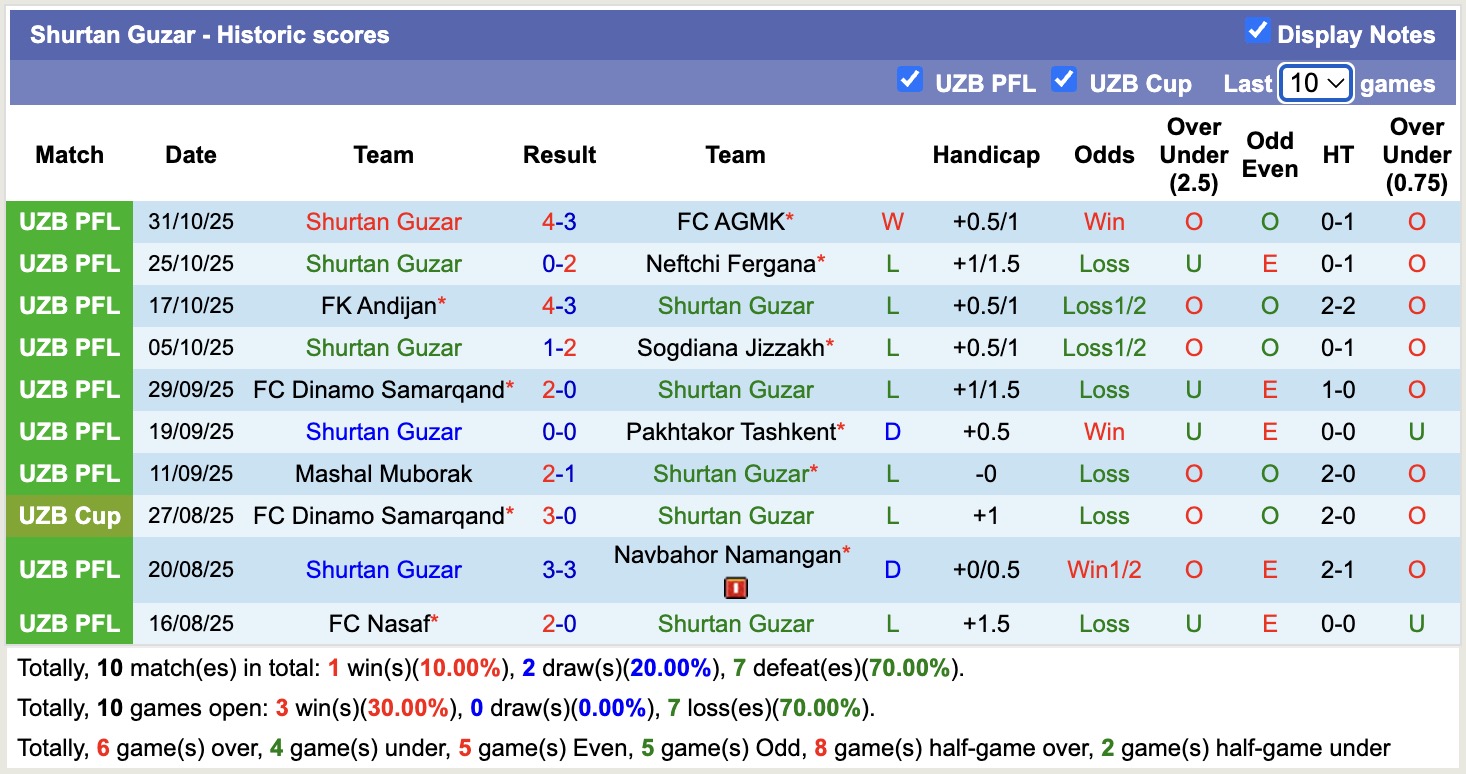1466x774 pixels.
Task: Click Navbahor Namangan team name
Action: click(726, 555)
